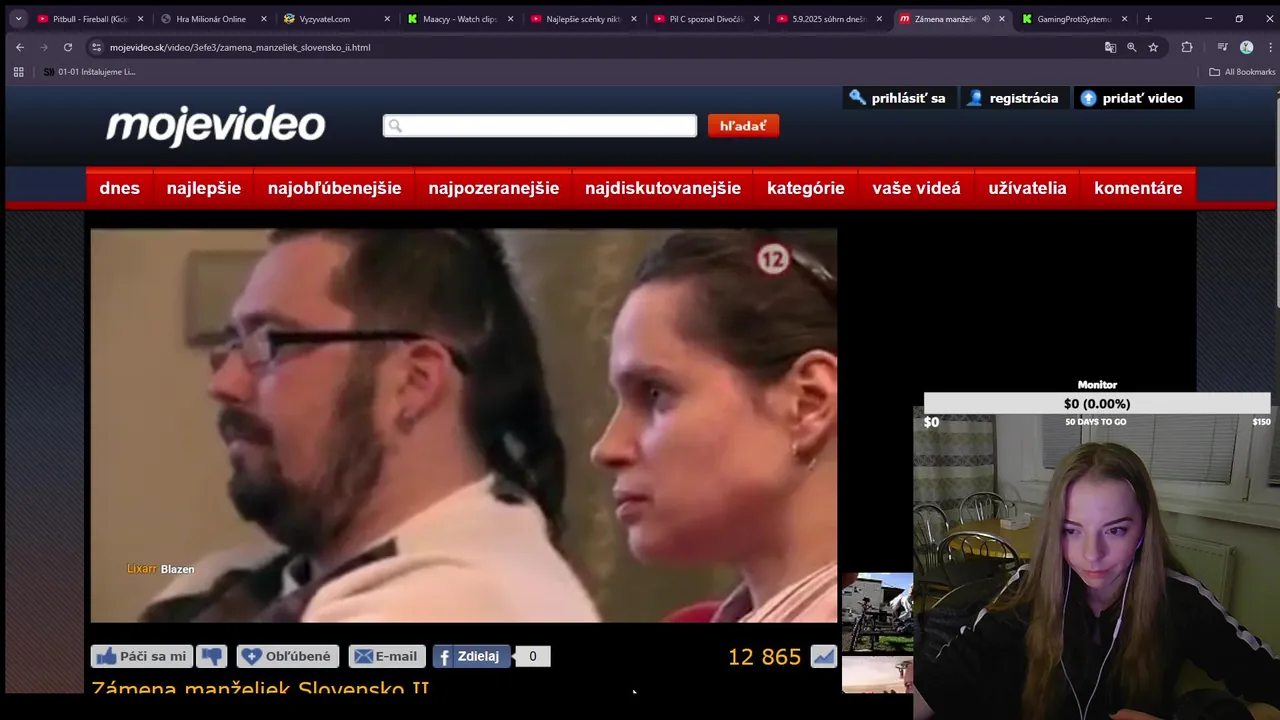Open the dnes menu item
This screenshot has height=720, width=1280.
click(120, 188)
